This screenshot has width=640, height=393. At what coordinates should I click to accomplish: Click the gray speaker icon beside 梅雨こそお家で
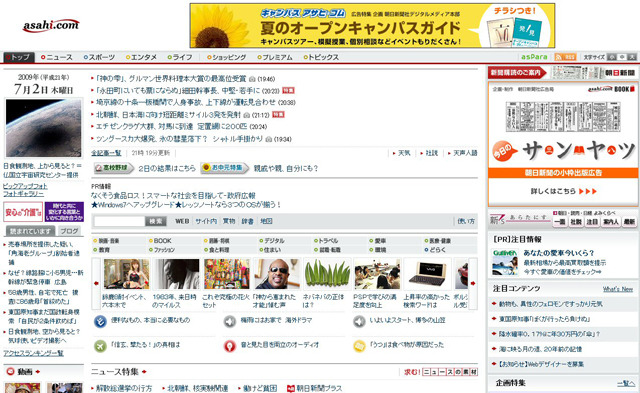tap(230, 322)
